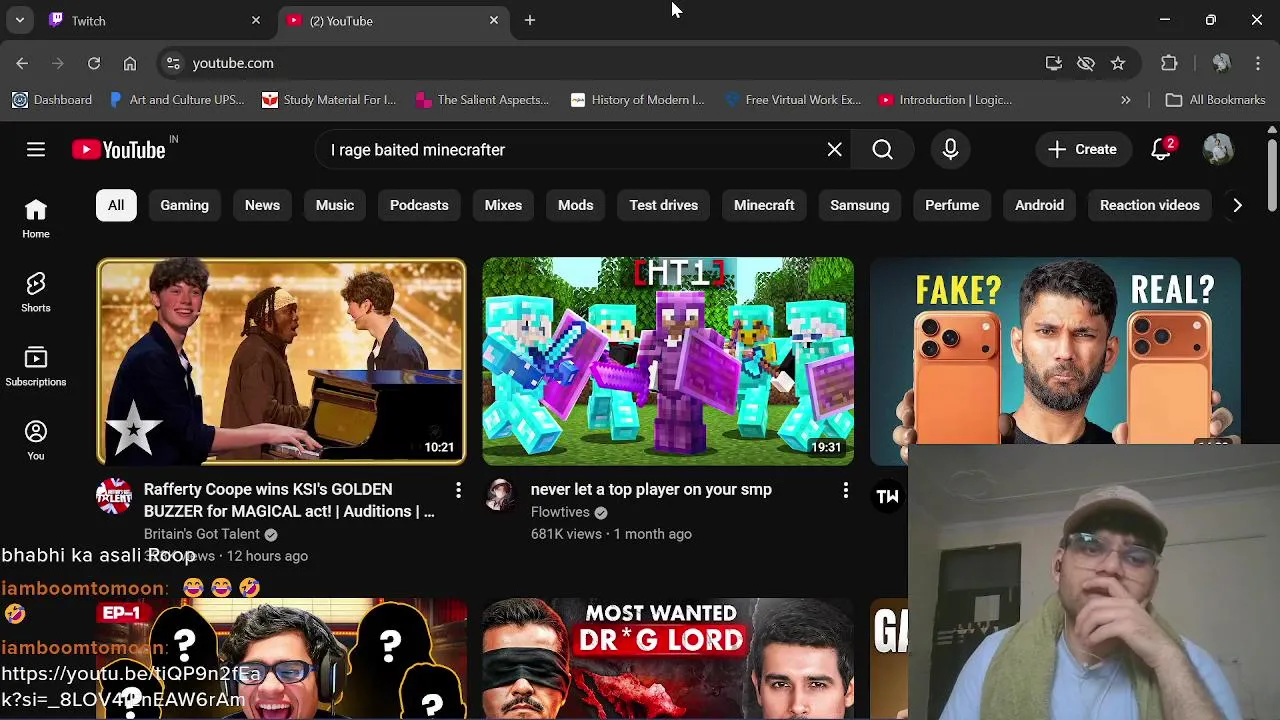Expand the hidden bookmarks chevron
This screenshot has width=1280, height=720.
tap(1125, 100)
